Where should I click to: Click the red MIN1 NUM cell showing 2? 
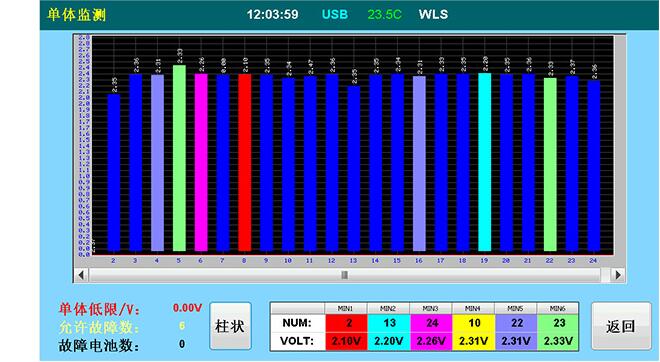(346, 323)
